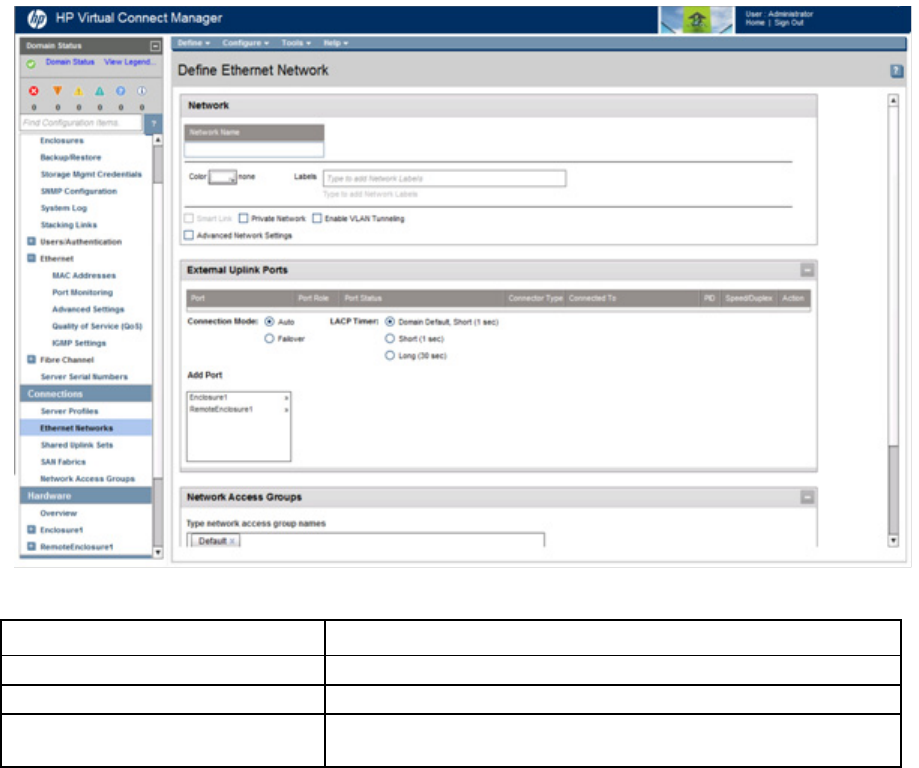Expand the Users/Authentication tree node

click(32, 242)
